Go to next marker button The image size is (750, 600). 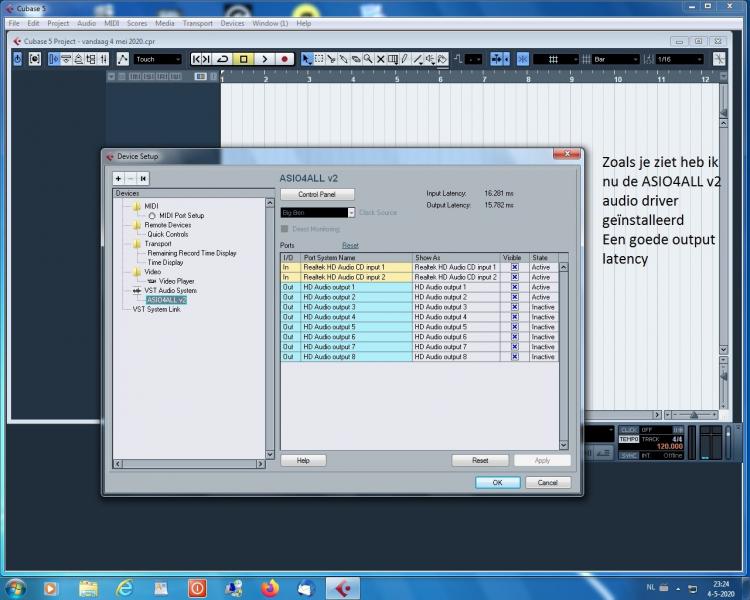206,59
